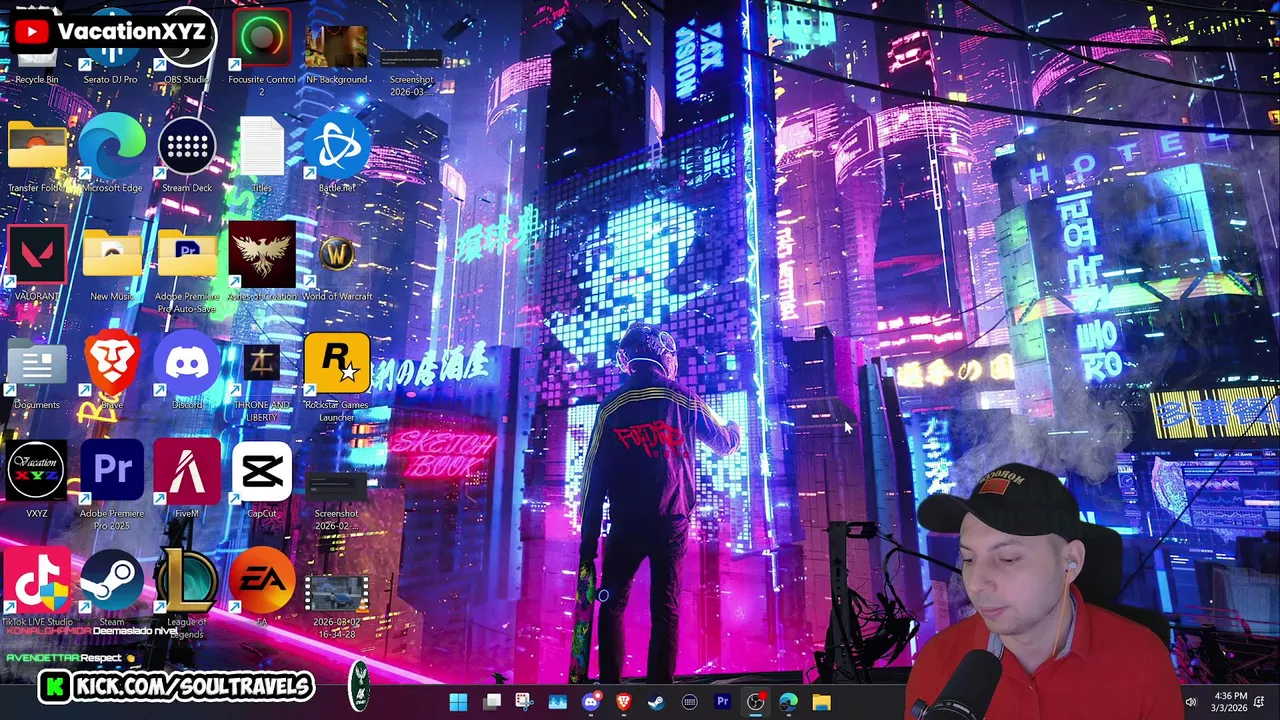
Task: Open Microsoft Edge from the taskbar
Action: click(789, 702)
